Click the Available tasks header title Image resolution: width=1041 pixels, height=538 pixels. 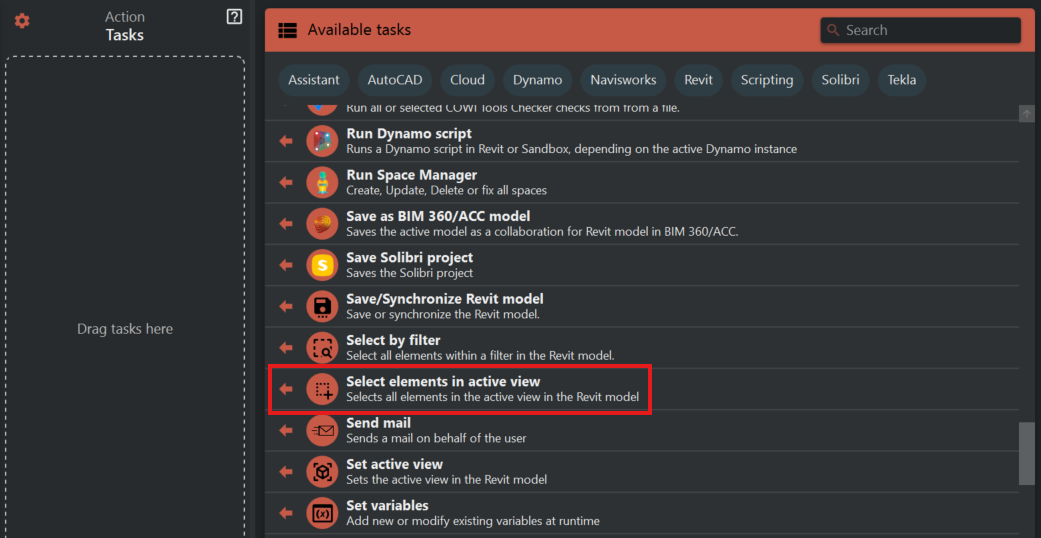(359, 30)
